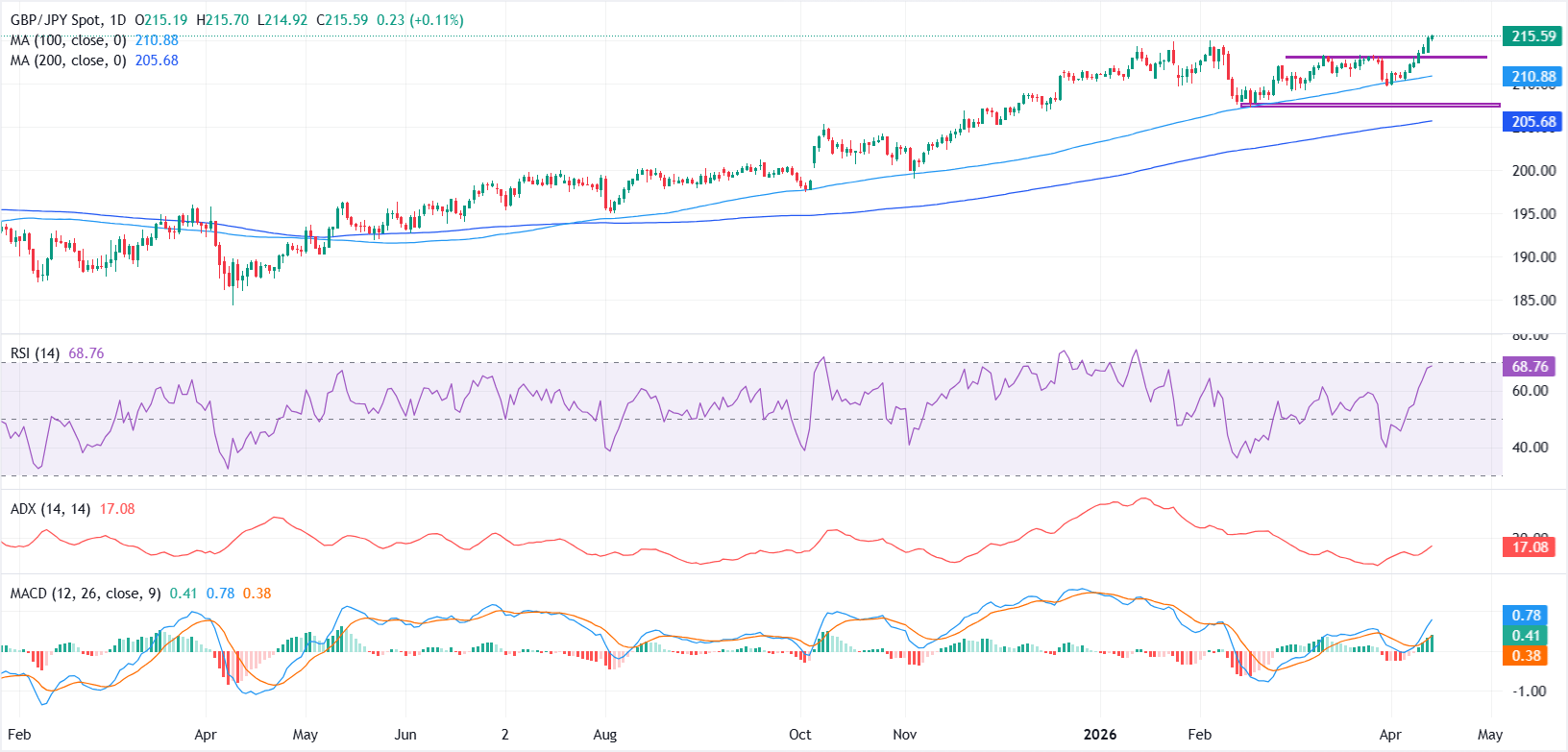
Task: Click the 205.68 MA price axis tag
Action: [1532, 122]
